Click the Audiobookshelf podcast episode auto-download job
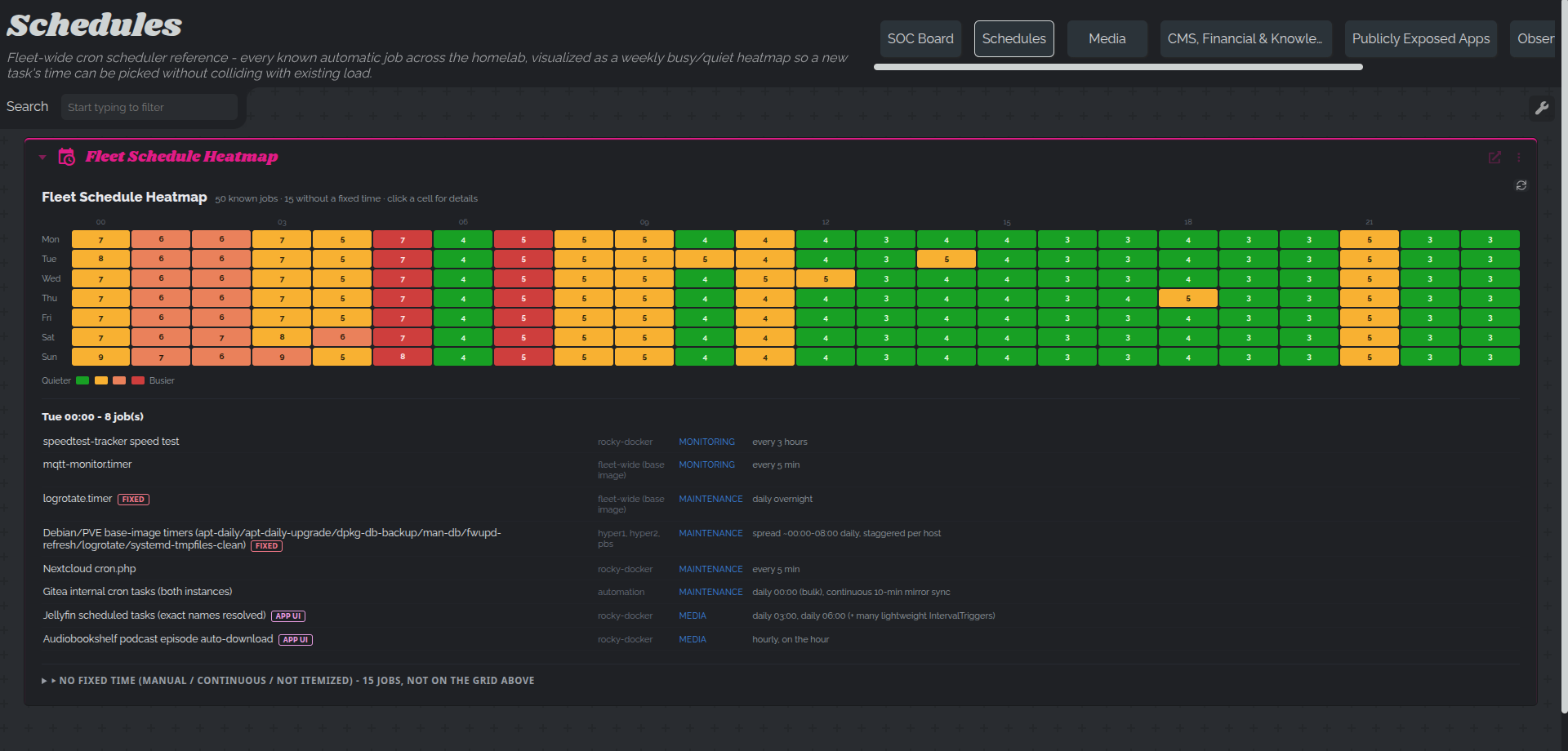The height and width of the screenshot is (751, 1568). pos(158,639)
